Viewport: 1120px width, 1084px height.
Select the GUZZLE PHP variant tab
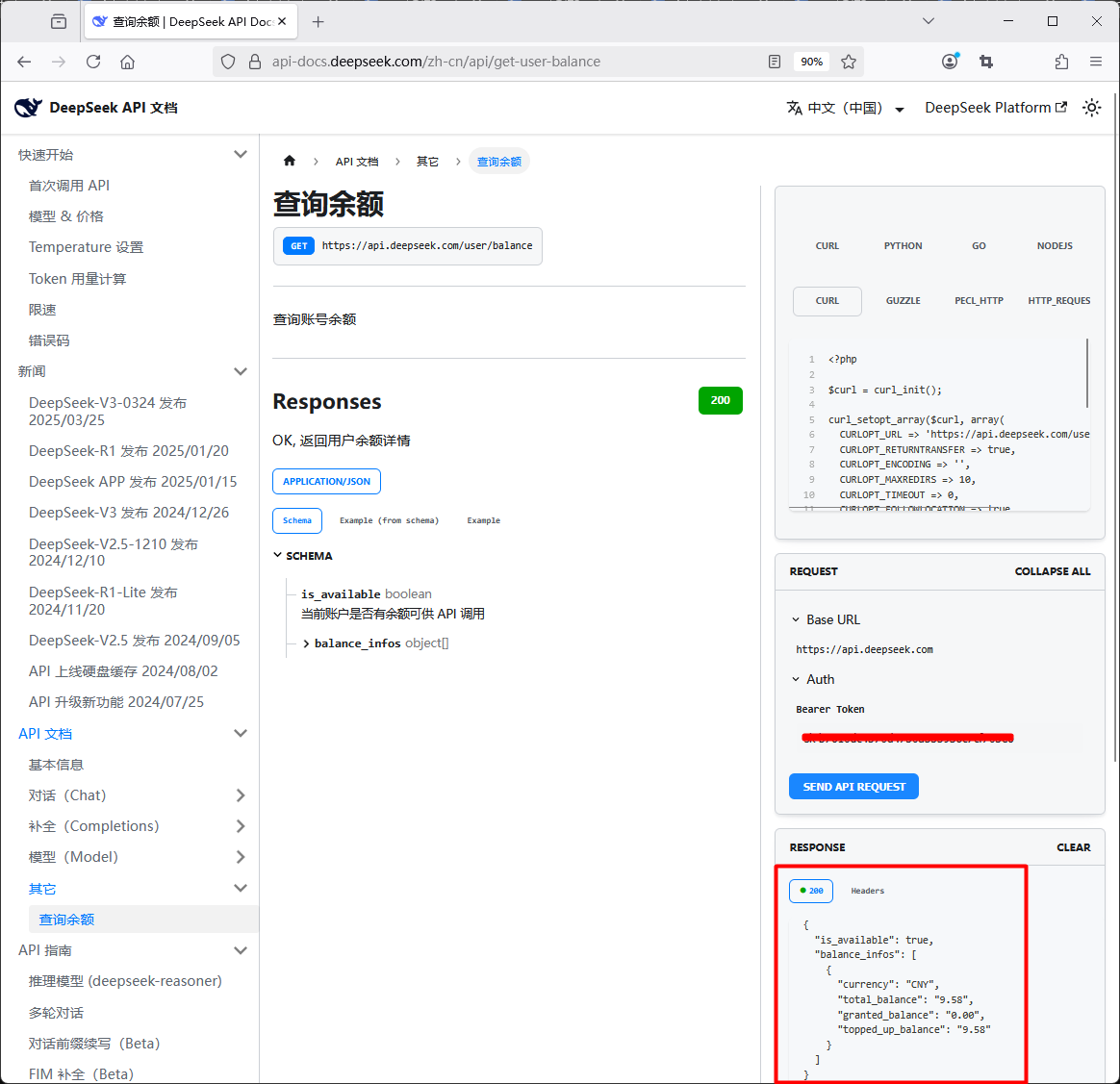[903, 301]
